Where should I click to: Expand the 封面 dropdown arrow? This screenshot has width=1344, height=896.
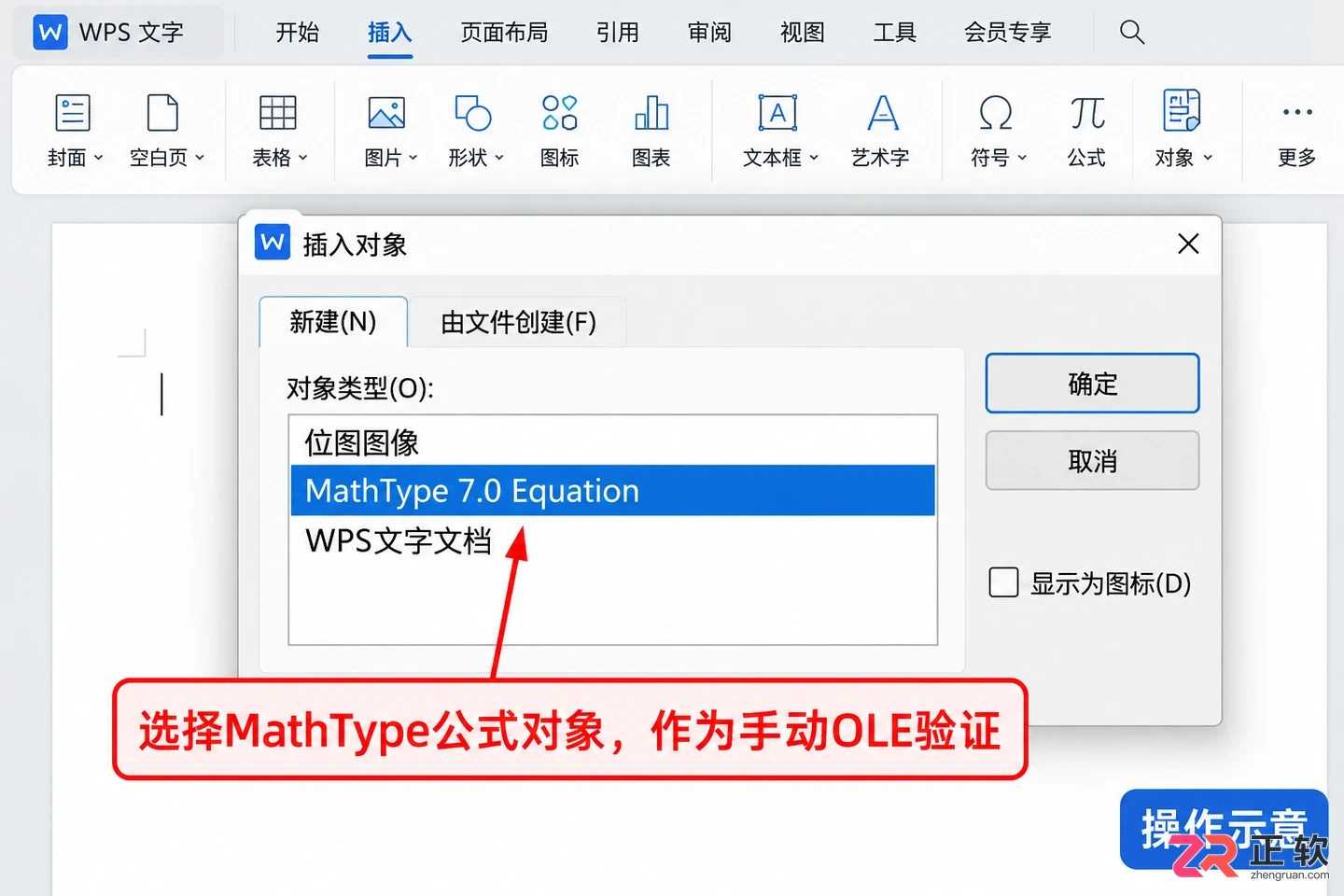click(x=99, y=158)
